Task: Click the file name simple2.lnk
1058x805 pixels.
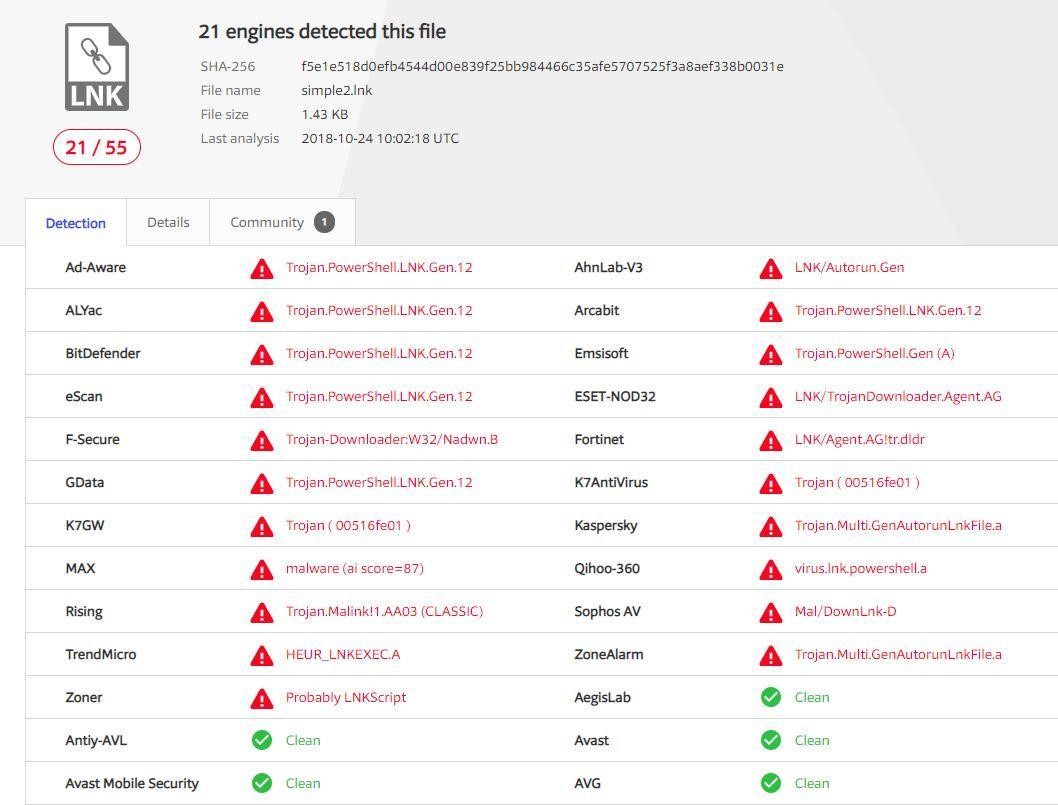Action: tap(337, 90)
